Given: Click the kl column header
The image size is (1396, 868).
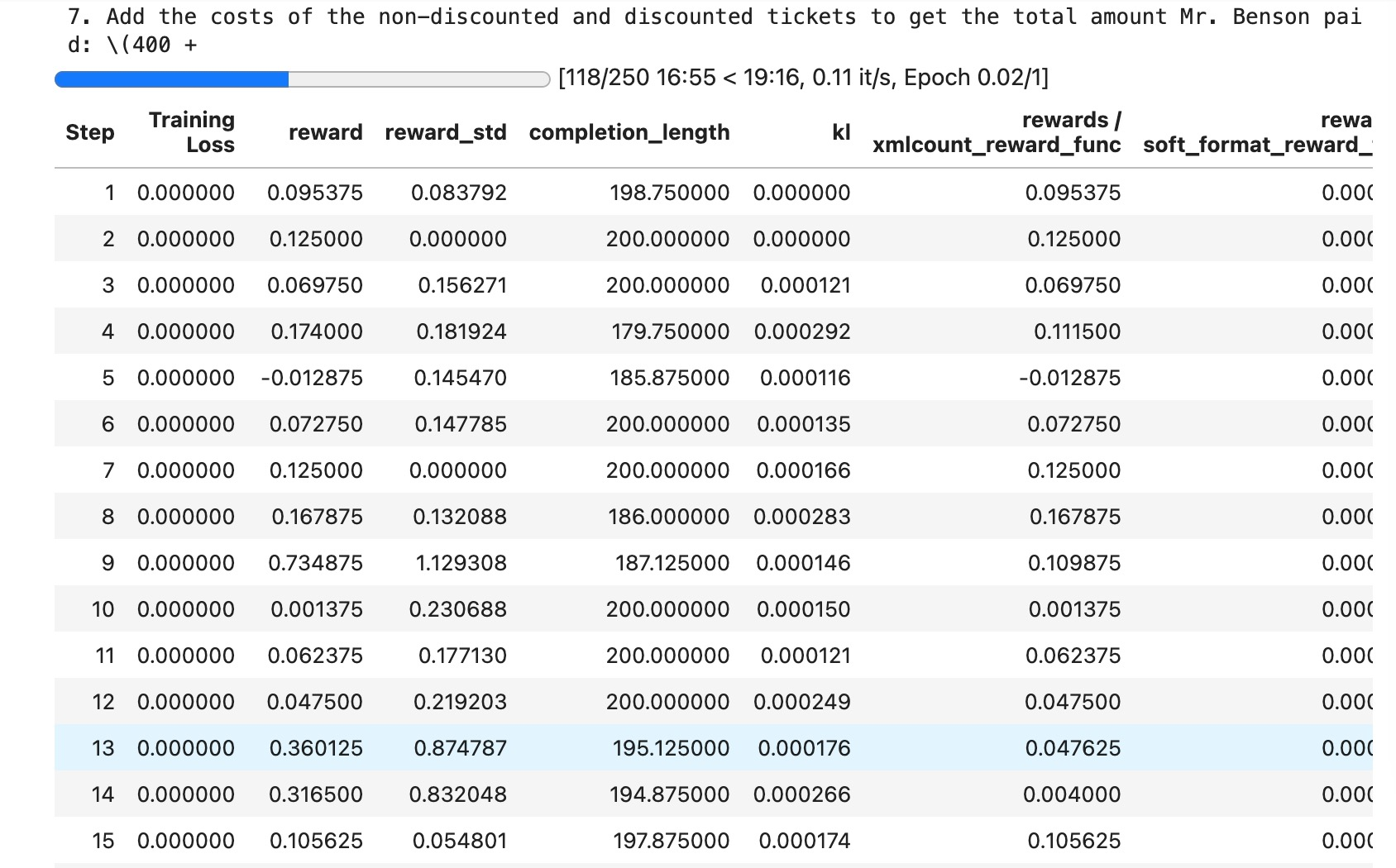Looking at the screenshot, I should coord(841,132).
